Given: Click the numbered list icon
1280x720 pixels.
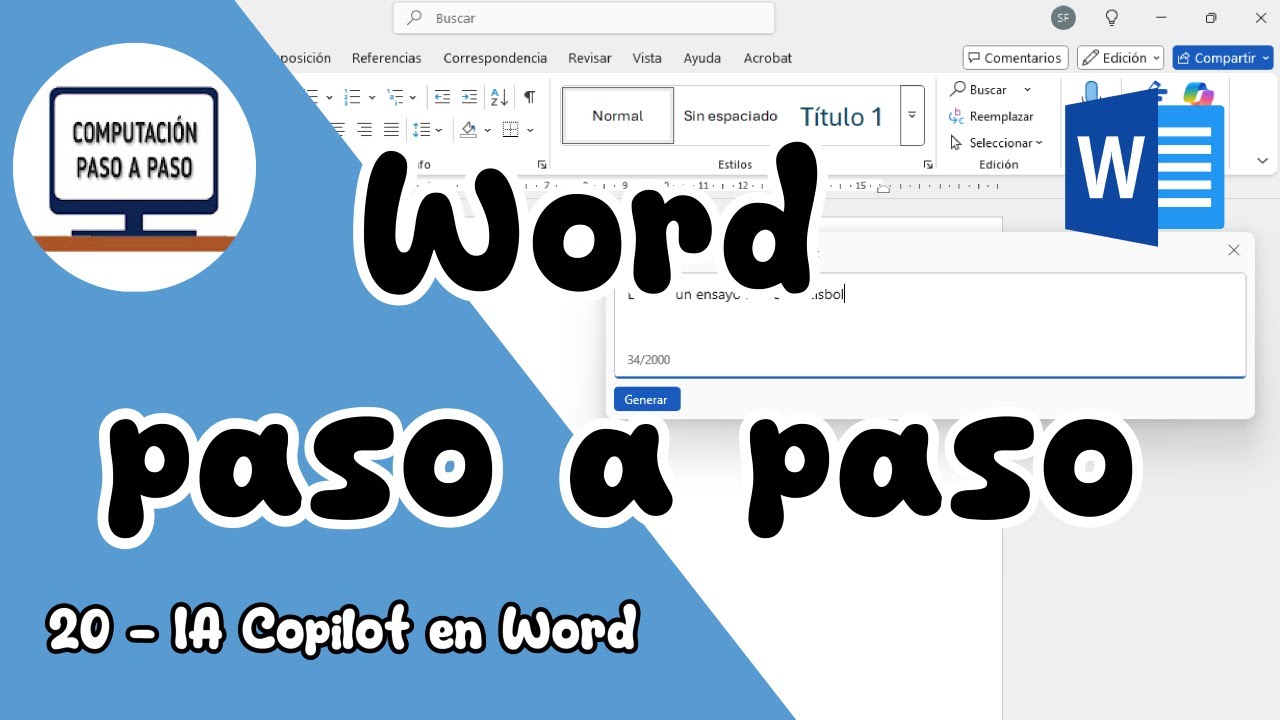Looking at the screenshot, I should tap(352, 97).
